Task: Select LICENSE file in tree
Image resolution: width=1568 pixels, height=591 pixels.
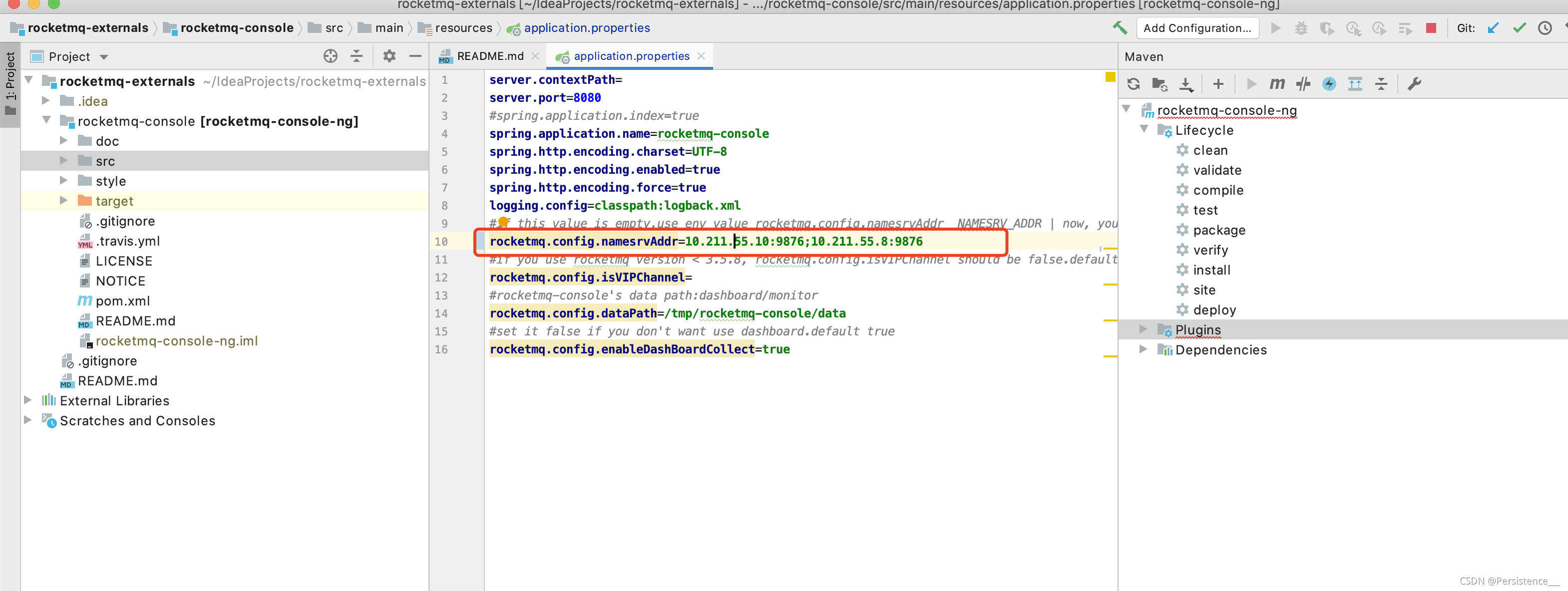Action: pos(124,261)
